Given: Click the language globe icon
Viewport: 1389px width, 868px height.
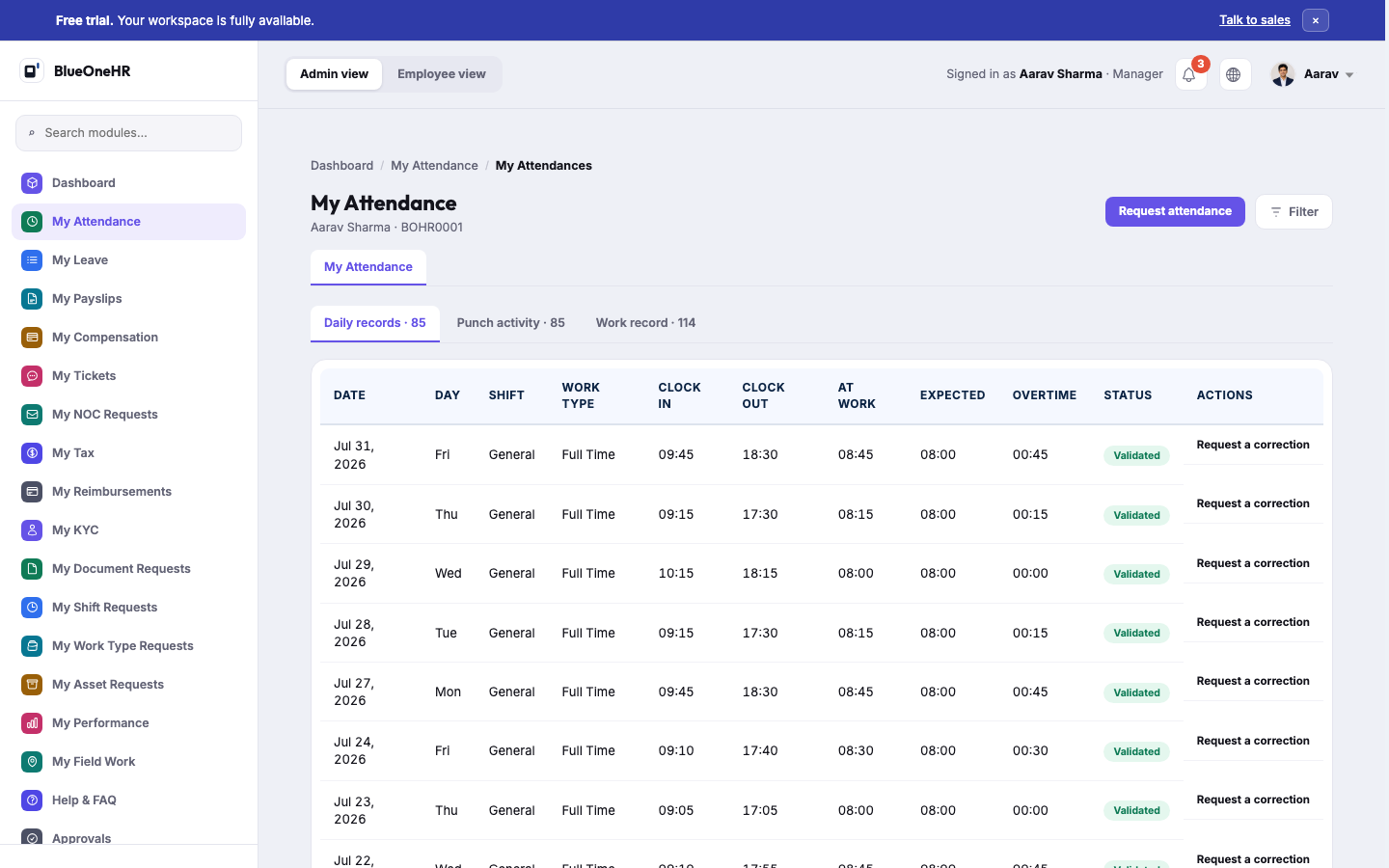Looking at the screenshot, I should (x=1235, y=74).
